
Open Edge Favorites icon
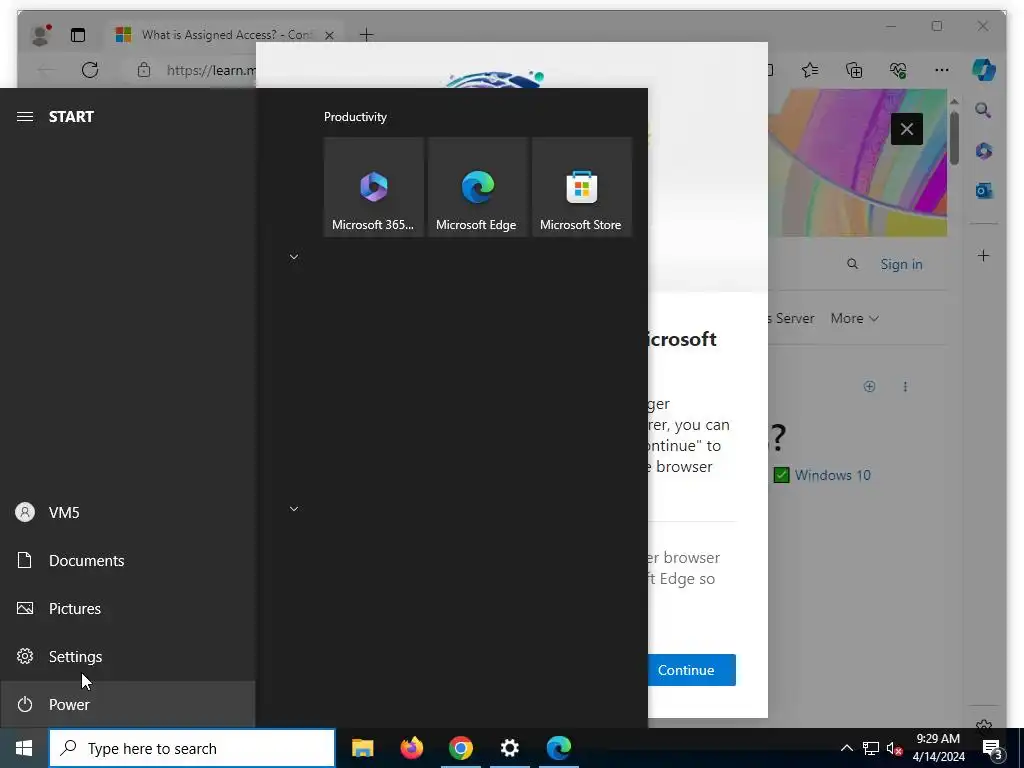810,70
